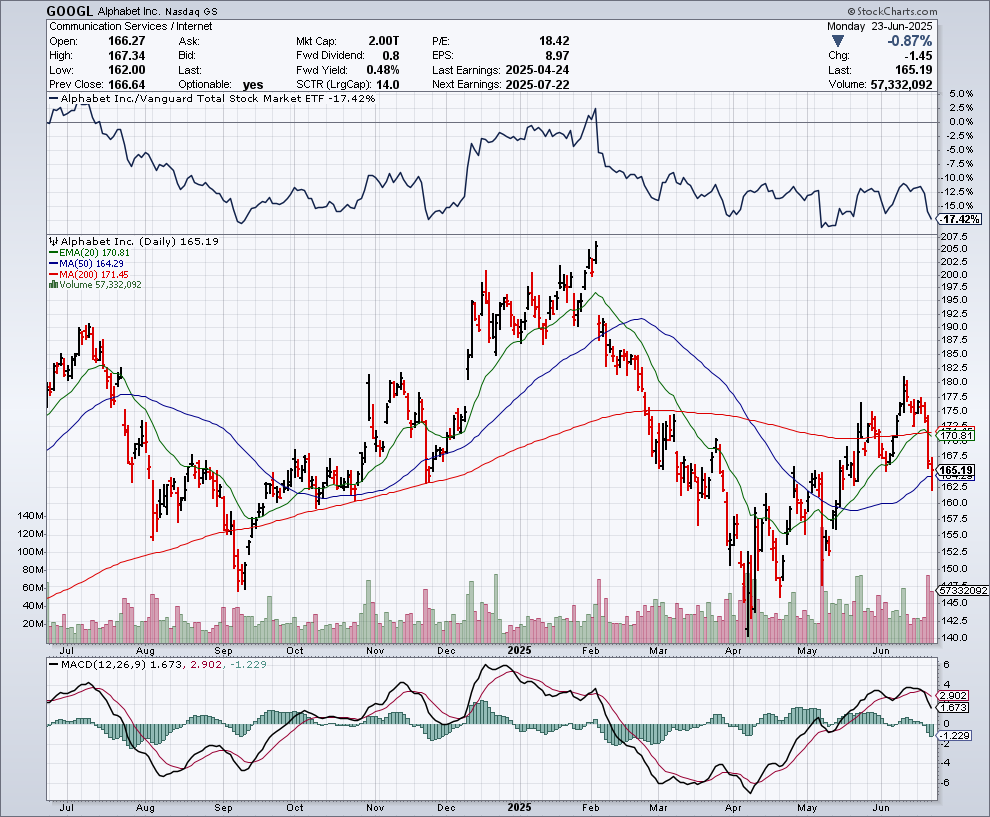Image resolution: width=990 pixels, height=817 pixels.
Task: Click the Nov label under the MACD panel
Action: 375,808
